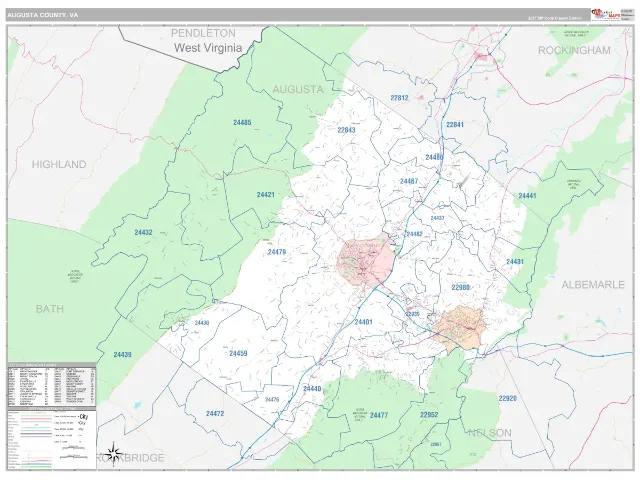Click the 'AUGUSTA COUNTY, VA' map title

pos(42,15)
